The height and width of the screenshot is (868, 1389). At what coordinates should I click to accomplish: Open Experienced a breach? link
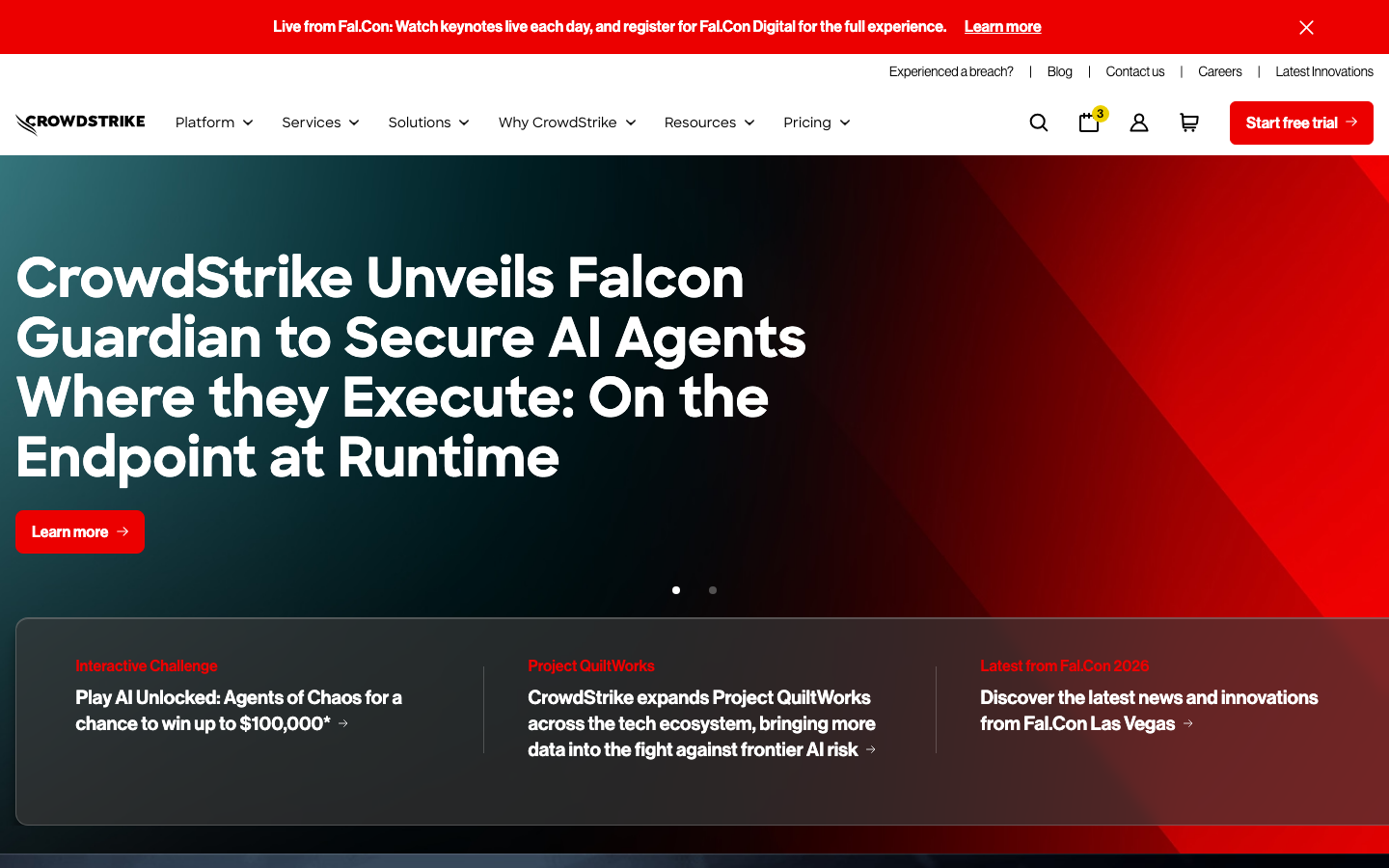click(x=951, y=71)
